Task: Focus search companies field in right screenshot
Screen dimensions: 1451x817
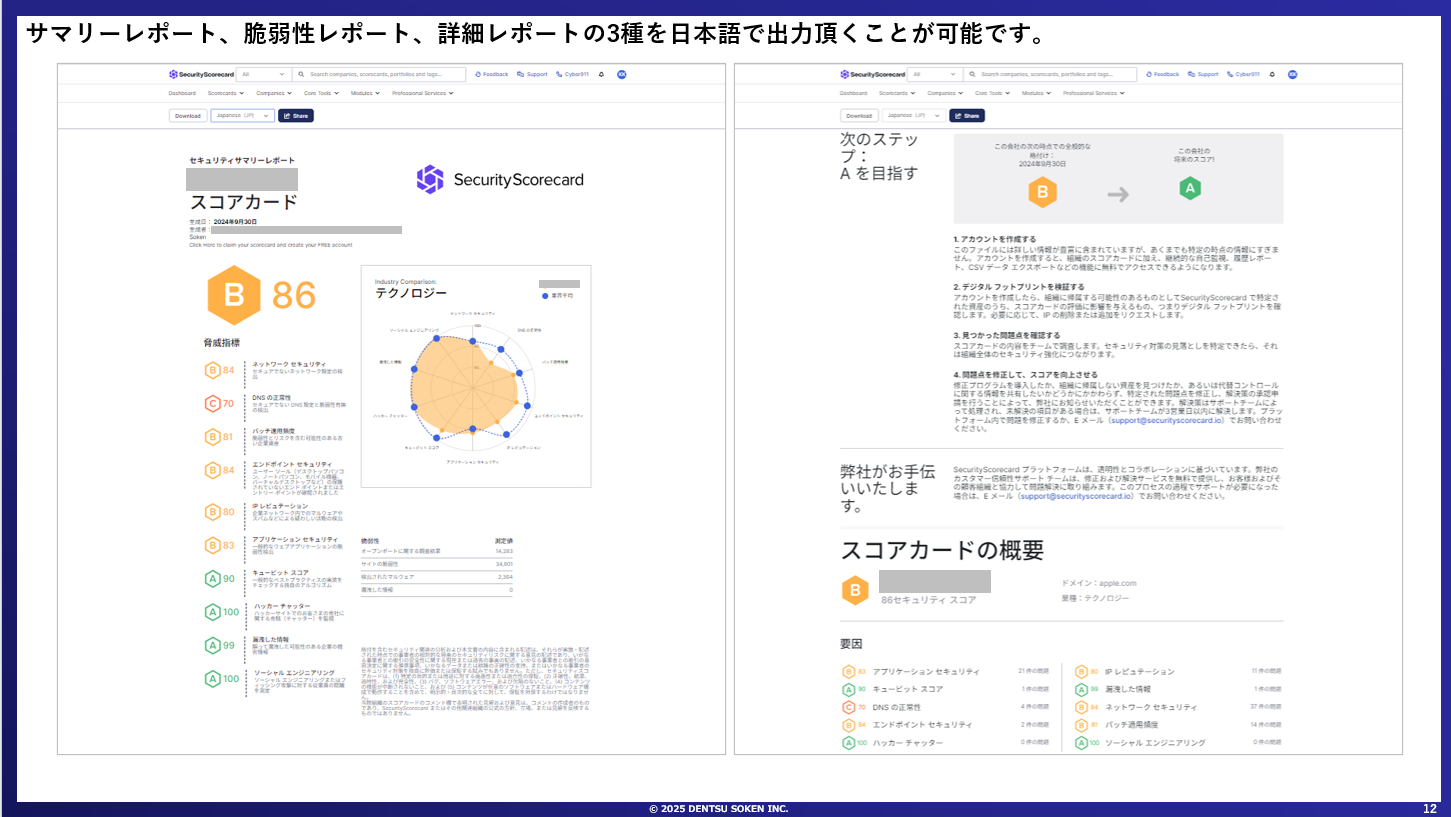Action: (1050, 74)
